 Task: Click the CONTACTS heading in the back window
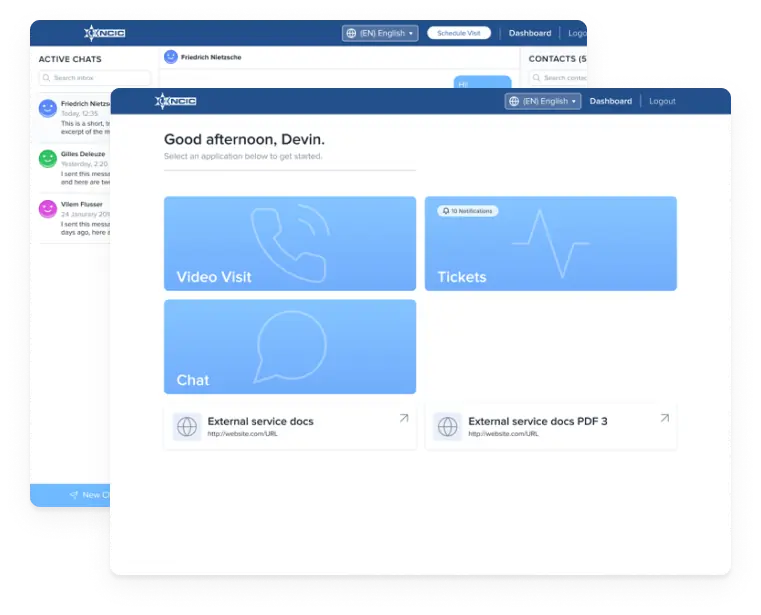coord(557,59)
